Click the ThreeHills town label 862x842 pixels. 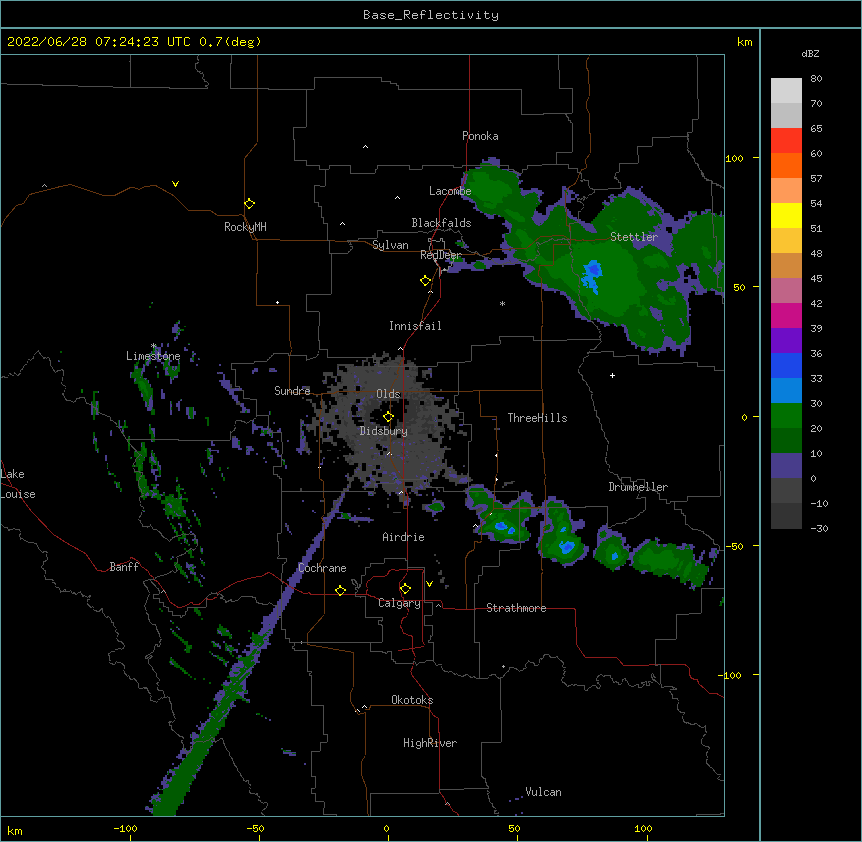click(537, 418)
